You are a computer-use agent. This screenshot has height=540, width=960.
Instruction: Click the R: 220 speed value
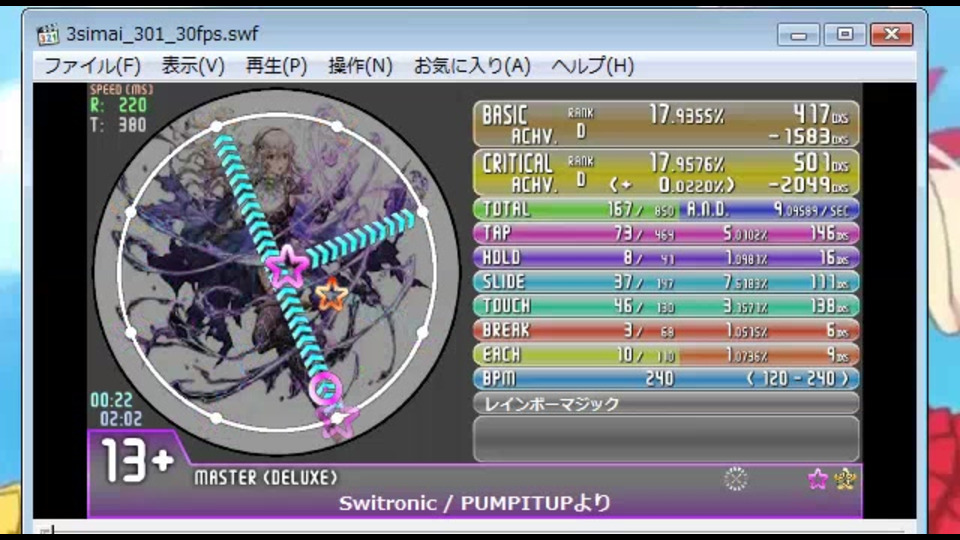(118, 105)
